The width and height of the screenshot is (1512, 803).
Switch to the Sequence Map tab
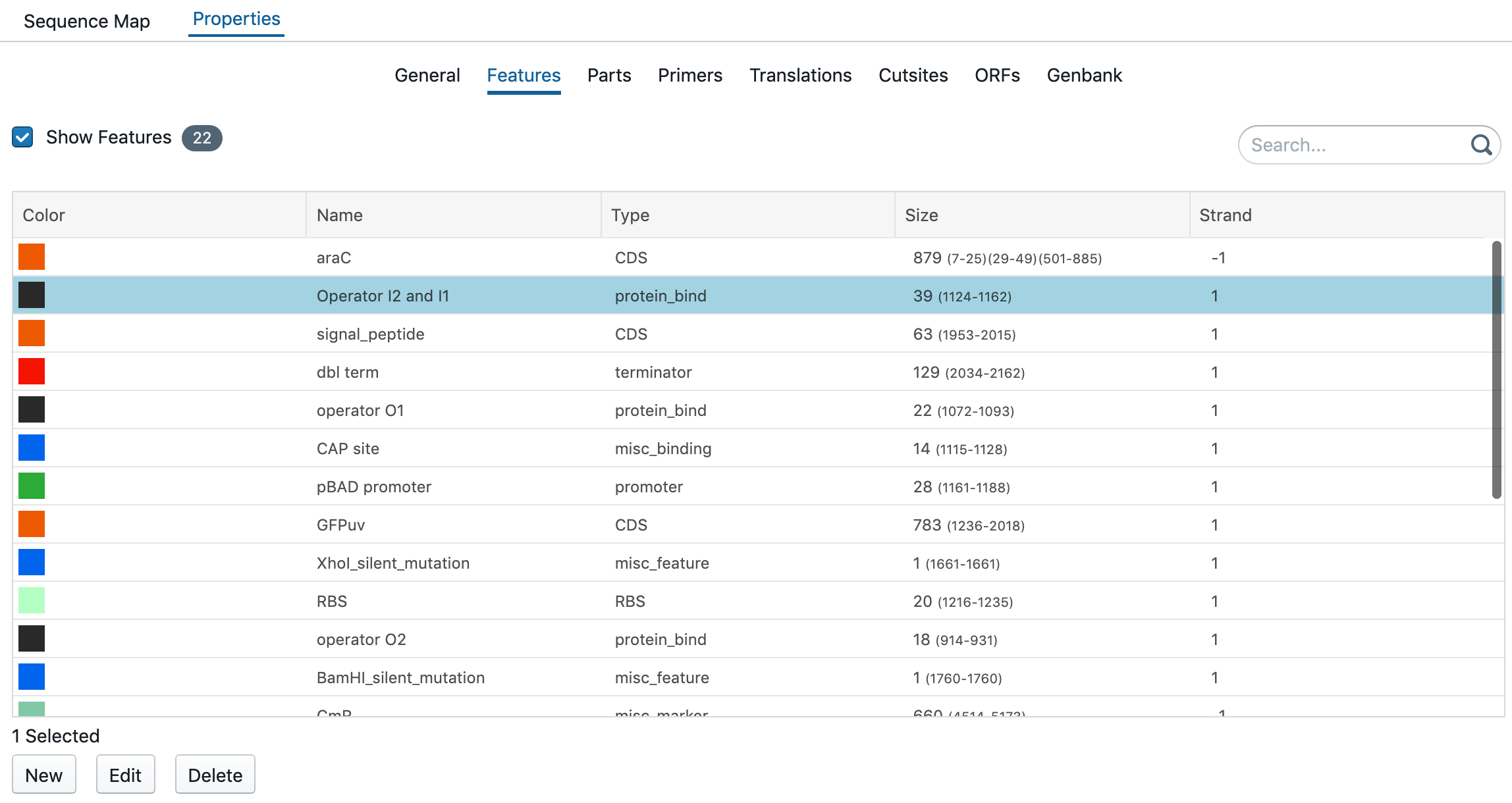(87, 21)
